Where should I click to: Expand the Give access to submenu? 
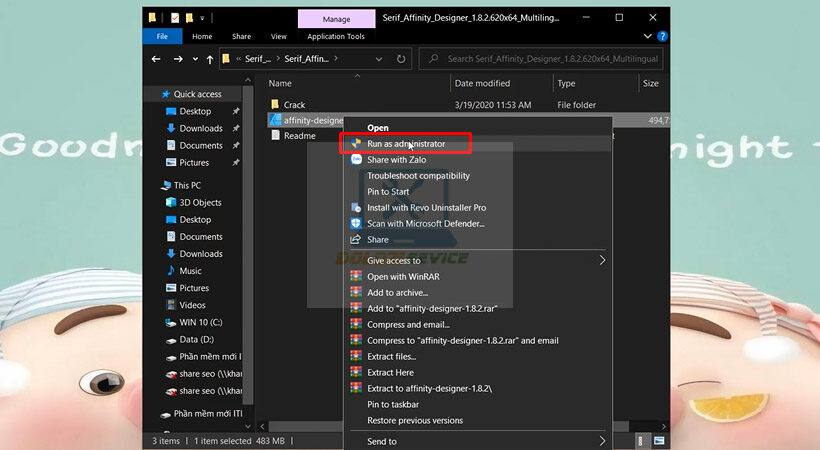tap(602, 261)
